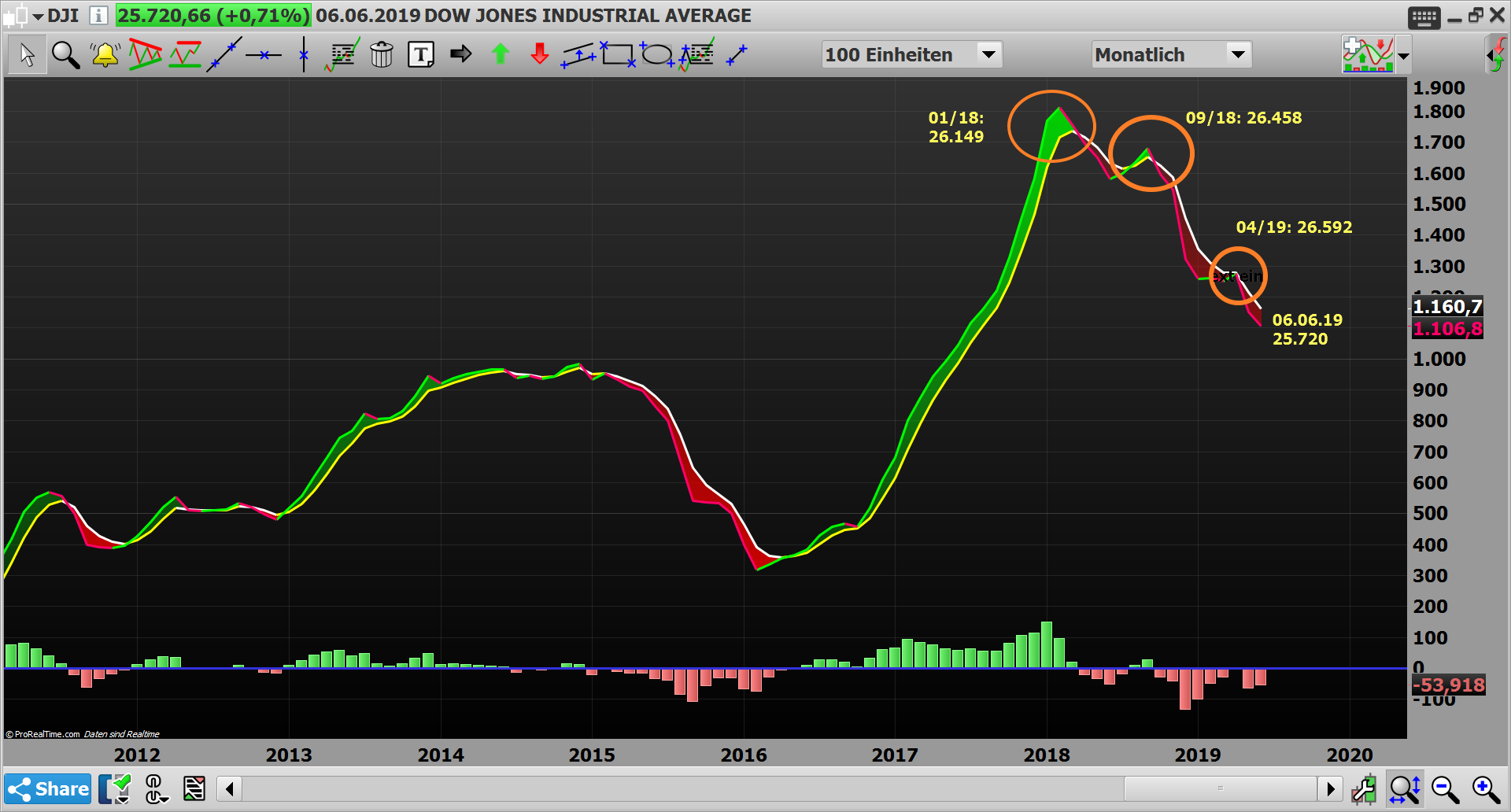1511x812 pixels.
Task: Select the ellipse drawing tool
Action: tap(656, 55)
